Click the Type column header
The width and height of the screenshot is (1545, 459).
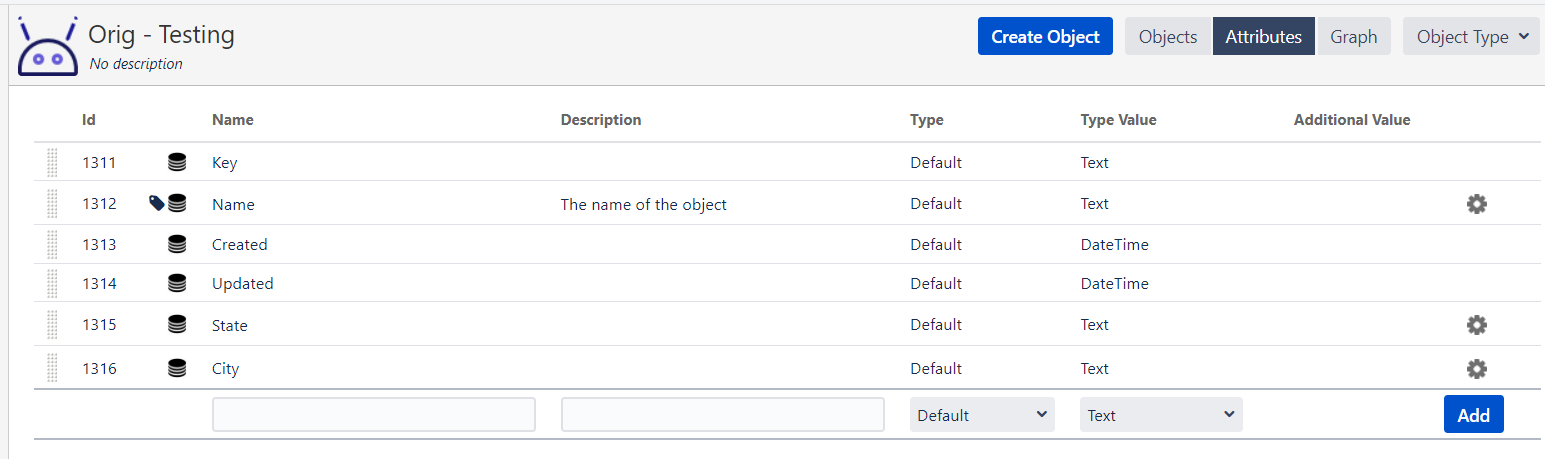pyautogui.click(x=927, y=120)
